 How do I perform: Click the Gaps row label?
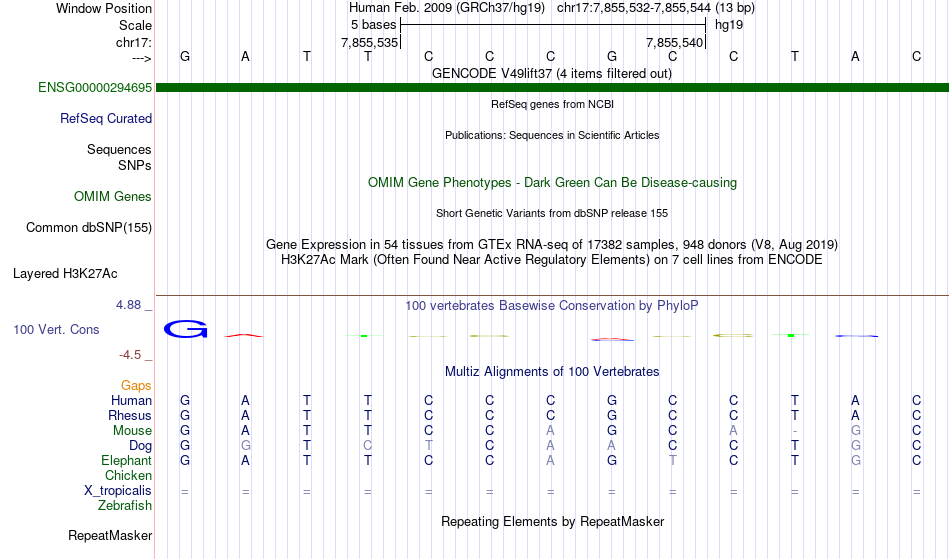(136, 386)
